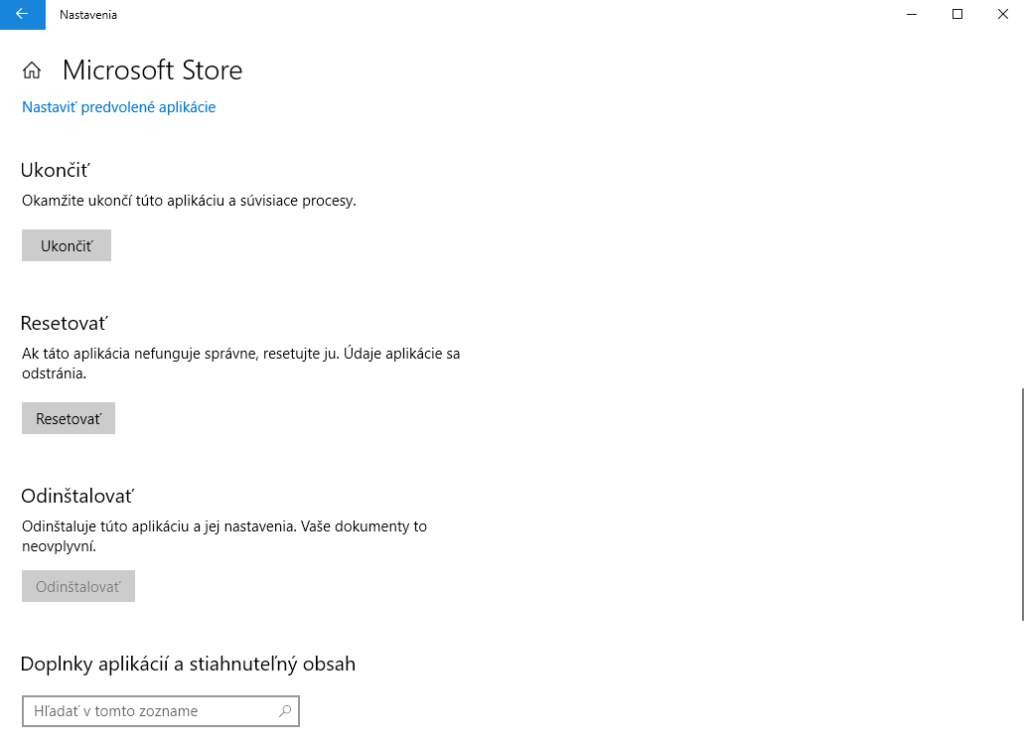Click the vertical scrollbar thumb
Screen dimensions: 1024x745
point(1021,503)
